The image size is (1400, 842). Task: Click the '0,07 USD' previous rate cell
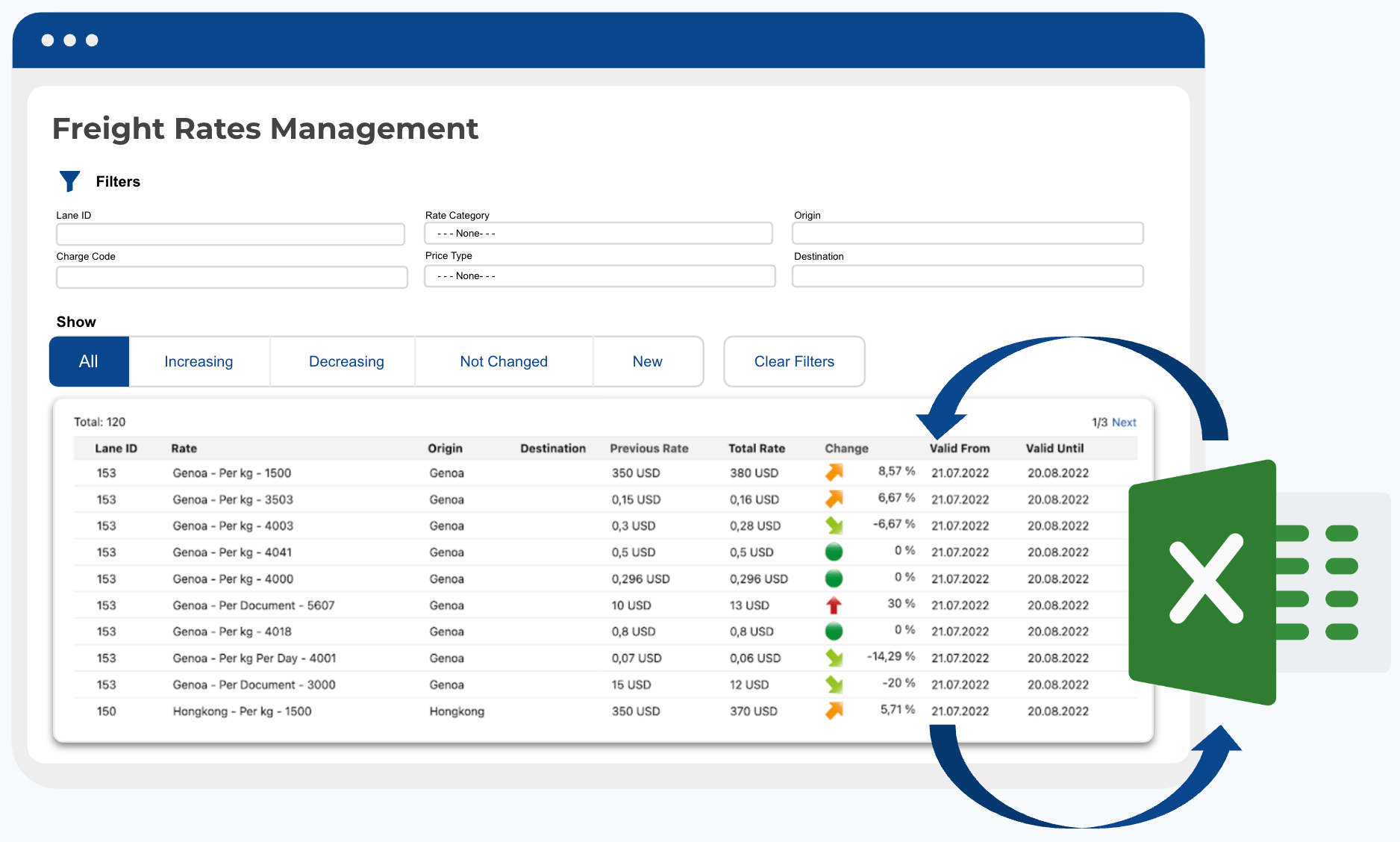click(x=637, y=658)
